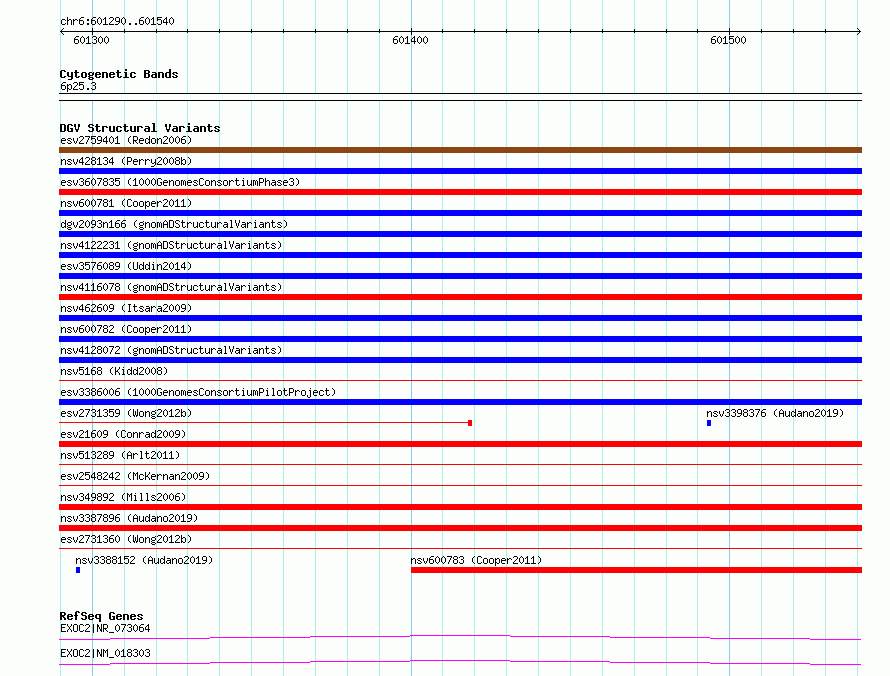
Task: Select esv3576089 (Uddin2014) label
Action: click(x=126, y=266)
